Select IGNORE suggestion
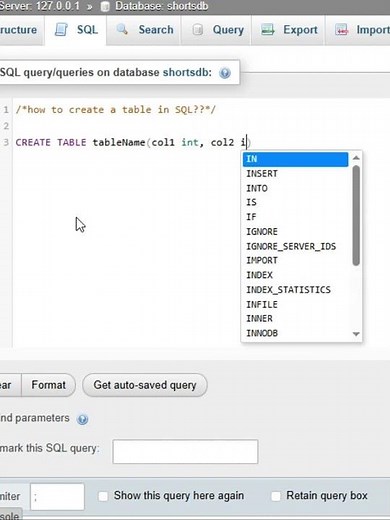Image resolution: width=390 pixels, height=520 pixels. (295, 232)
